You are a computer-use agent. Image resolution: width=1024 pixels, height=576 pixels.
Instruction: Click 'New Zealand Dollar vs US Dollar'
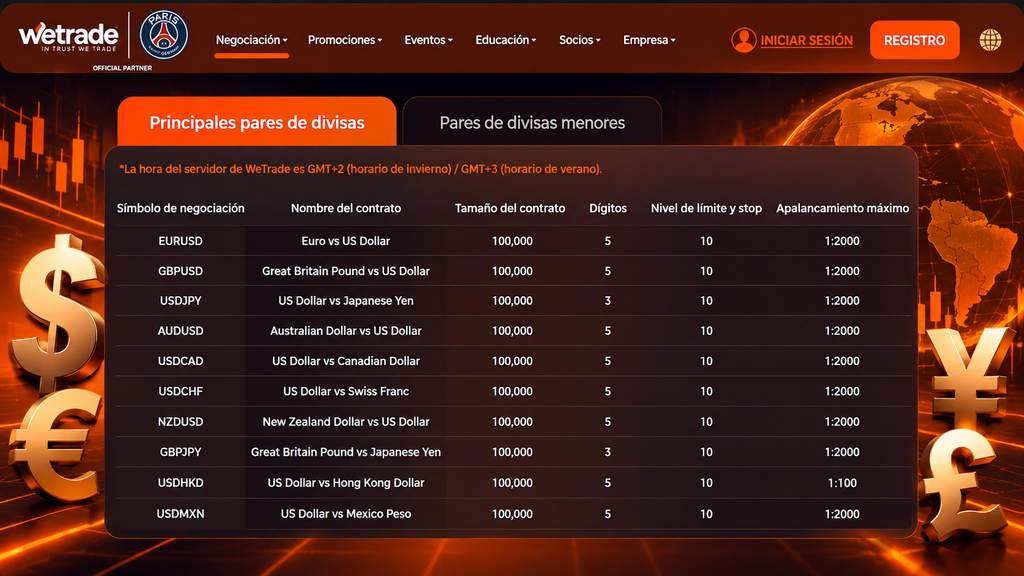[x=345, y=422]
